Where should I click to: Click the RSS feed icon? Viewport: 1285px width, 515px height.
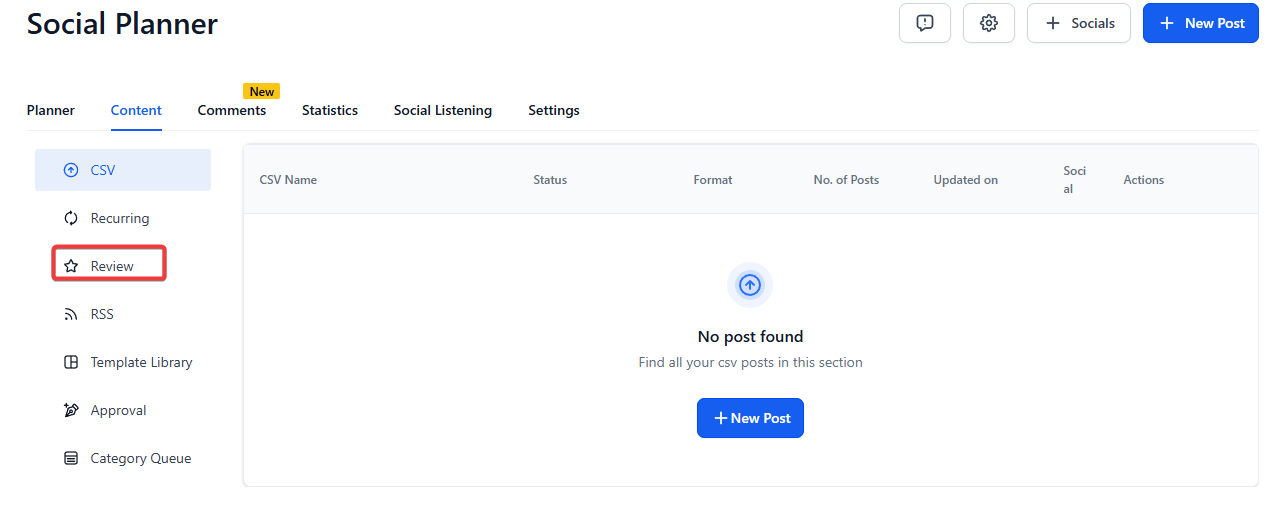pyautogui.click(x=71, y=314)
